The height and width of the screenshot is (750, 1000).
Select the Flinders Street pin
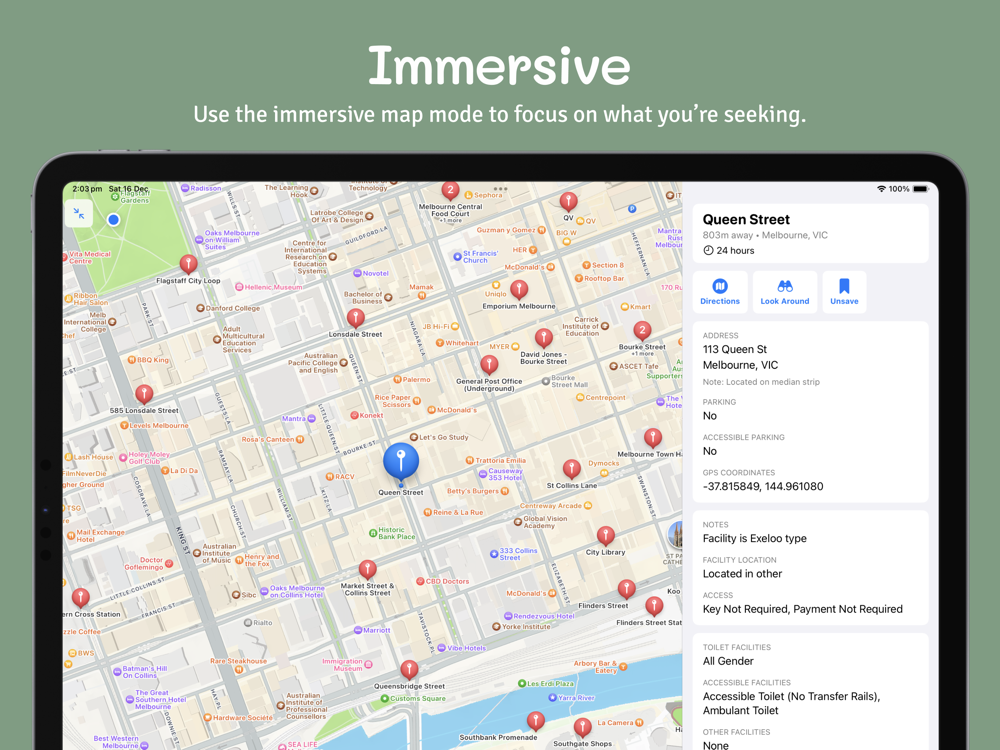click(x=626, y=589)
